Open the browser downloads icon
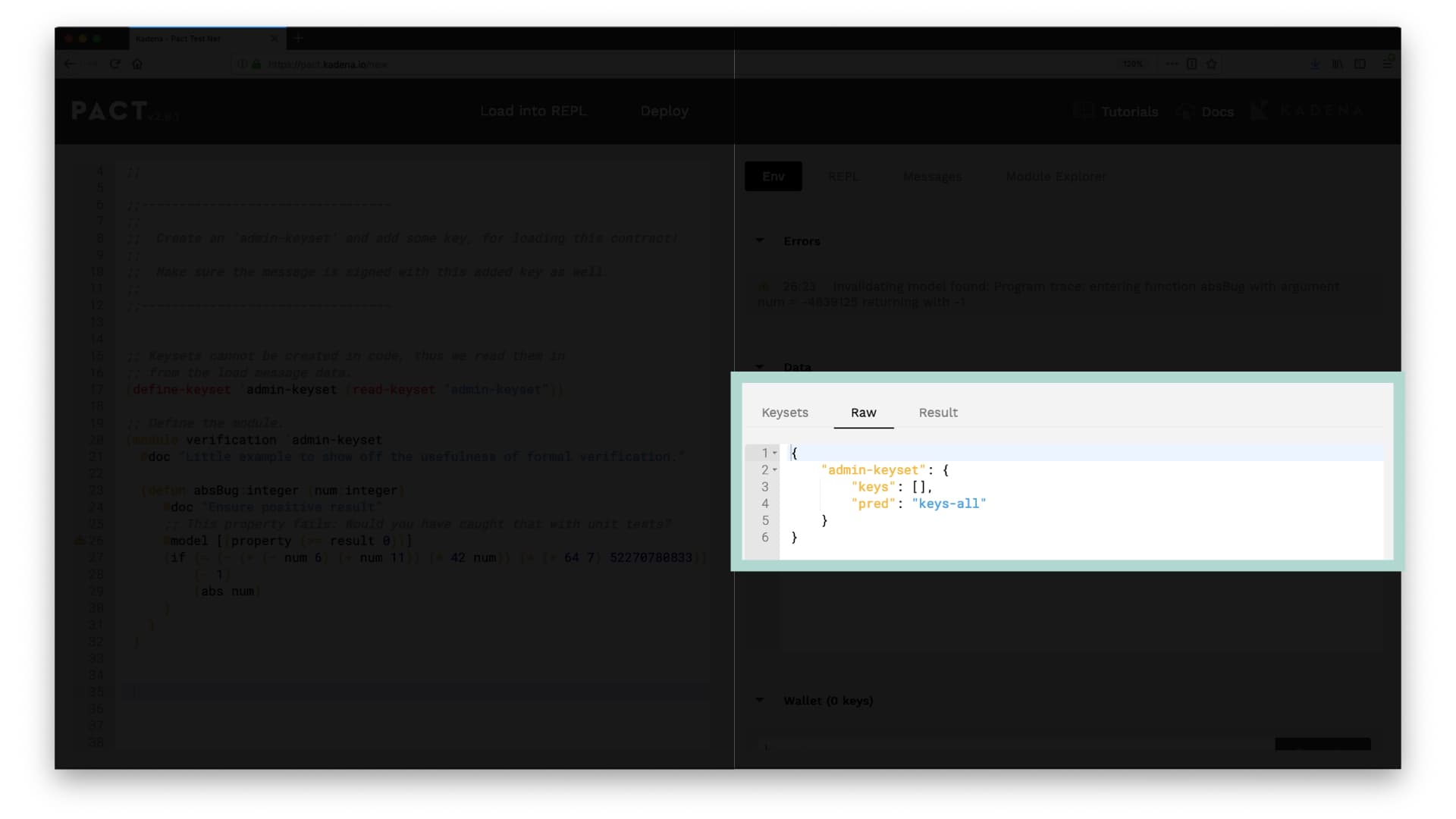The image size is (1456, 819). point(1315,64)
